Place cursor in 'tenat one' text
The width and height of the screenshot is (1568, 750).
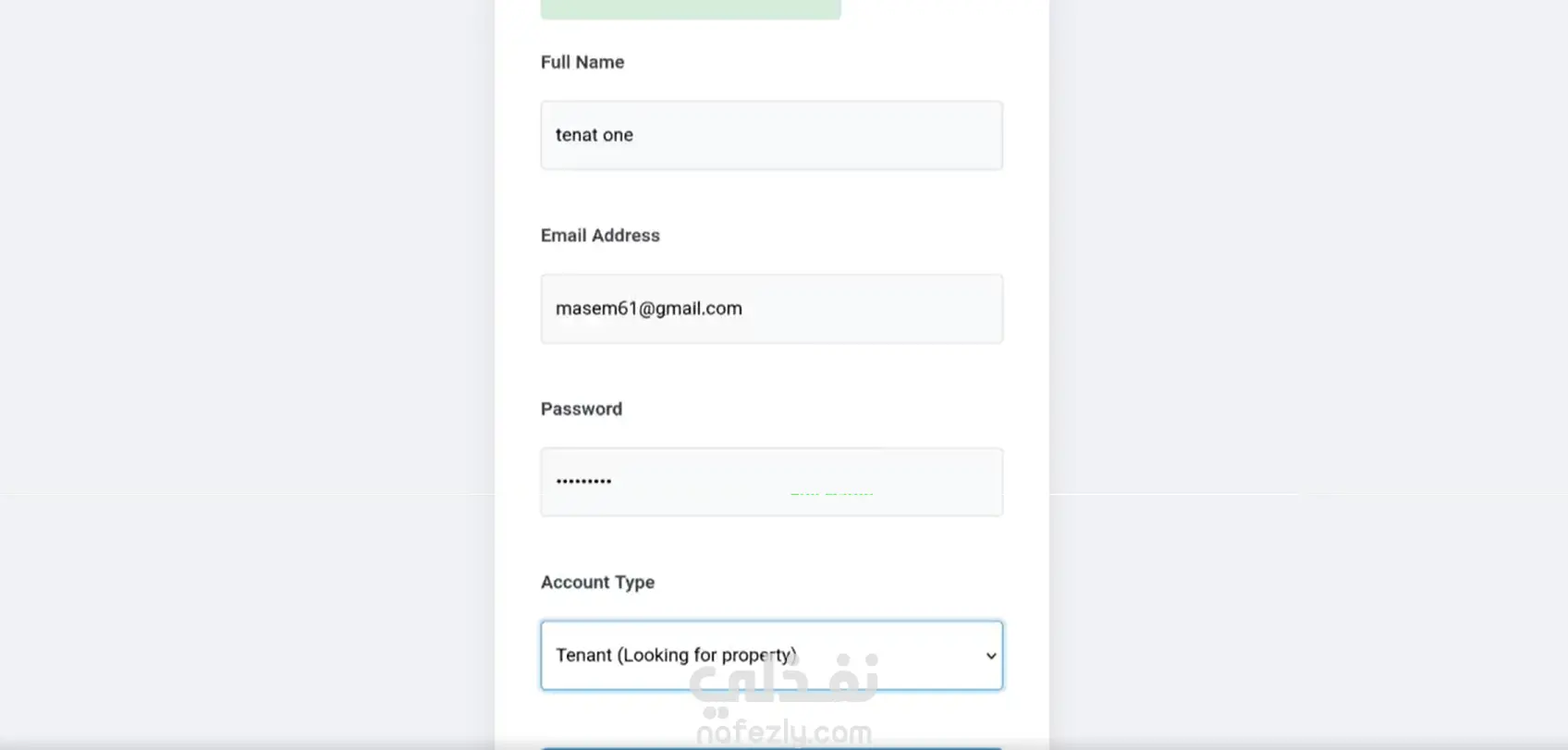click(594, 135)
